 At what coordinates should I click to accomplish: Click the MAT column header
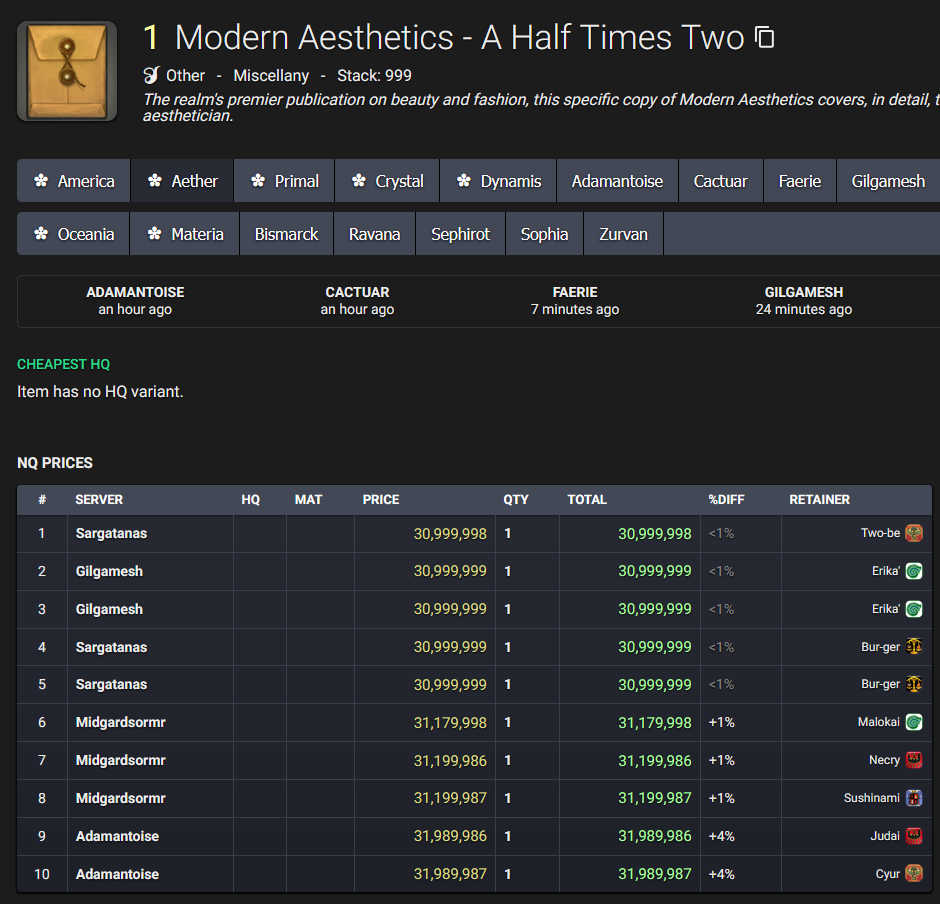(x=308, y=499)
